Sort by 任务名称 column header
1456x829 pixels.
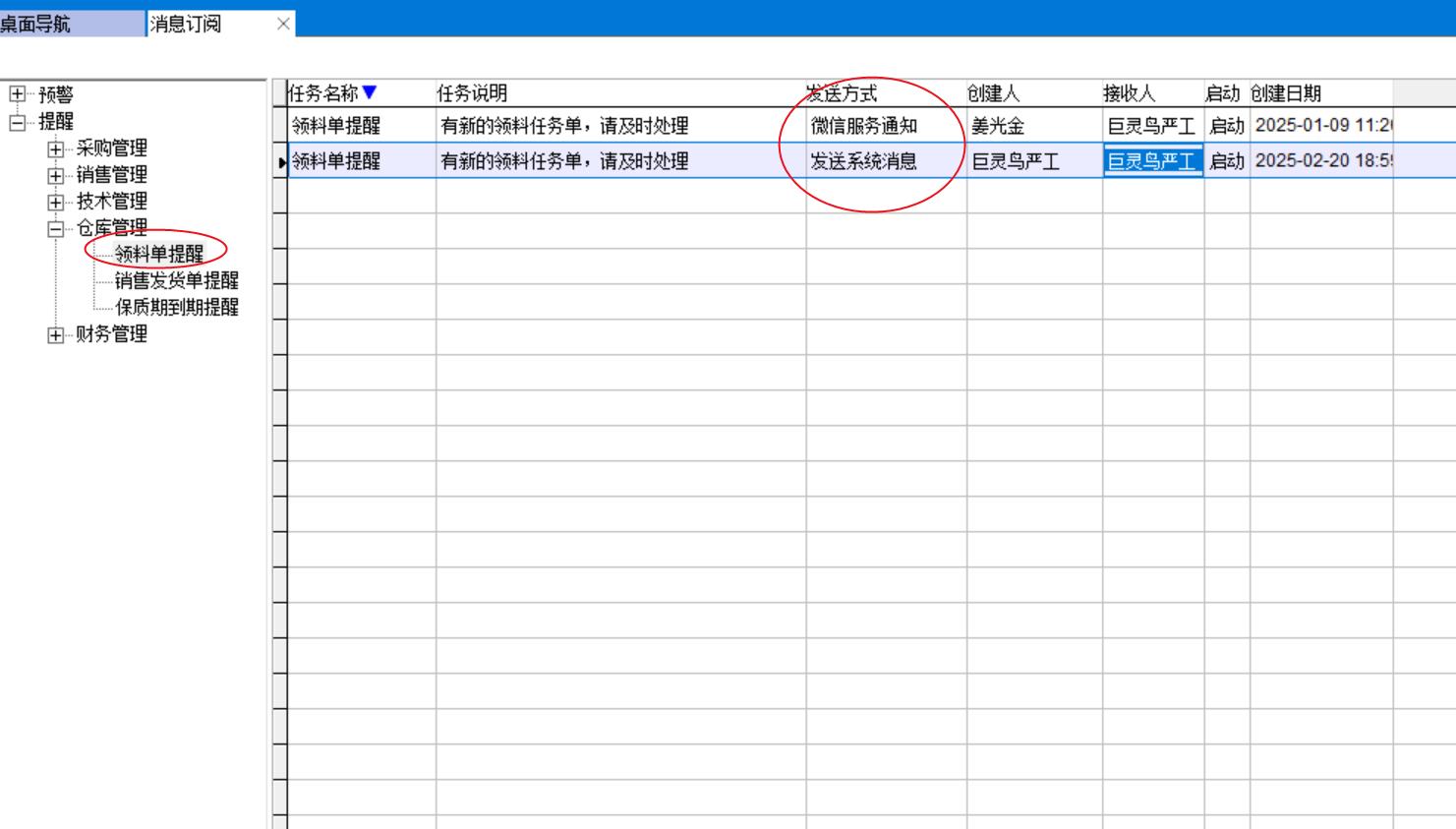tap(324, 93)
